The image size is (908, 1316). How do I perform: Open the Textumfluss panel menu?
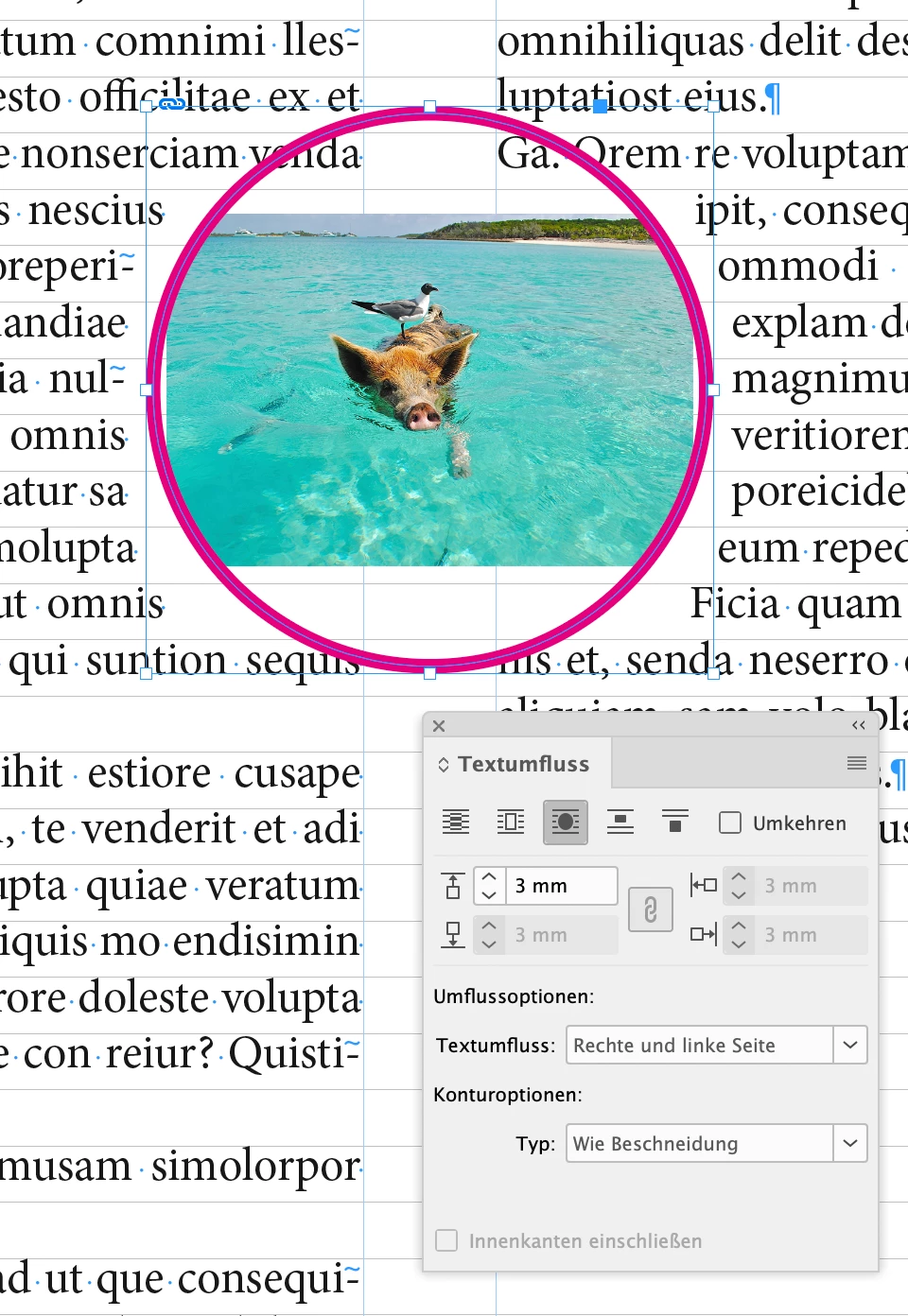(857, 763)
